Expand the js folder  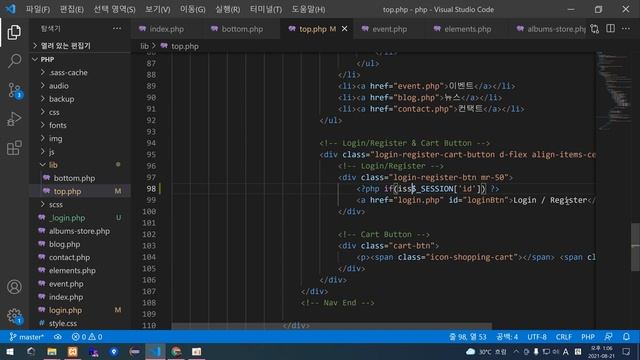click(x=80, y=151)
